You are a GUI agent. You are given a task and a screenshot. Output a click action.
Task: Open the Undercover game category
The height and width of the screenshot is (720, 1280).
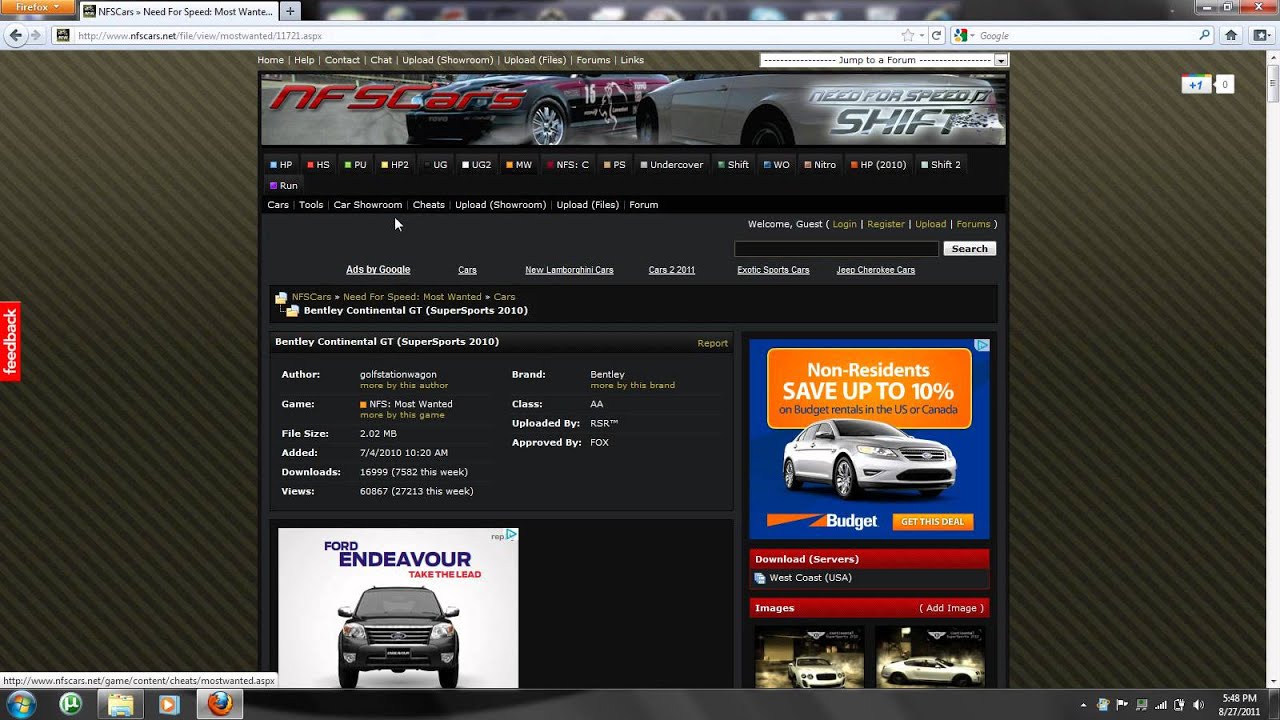click(671, 165)
